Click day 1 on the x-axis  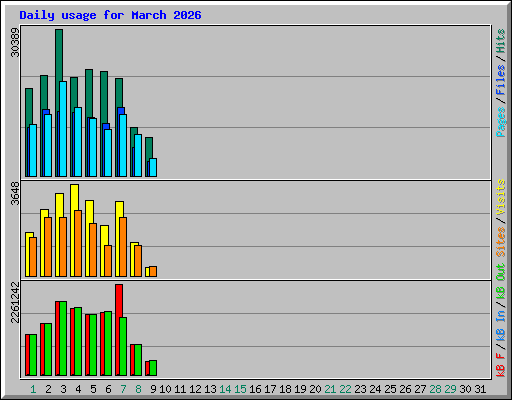(x=33, y=389)
